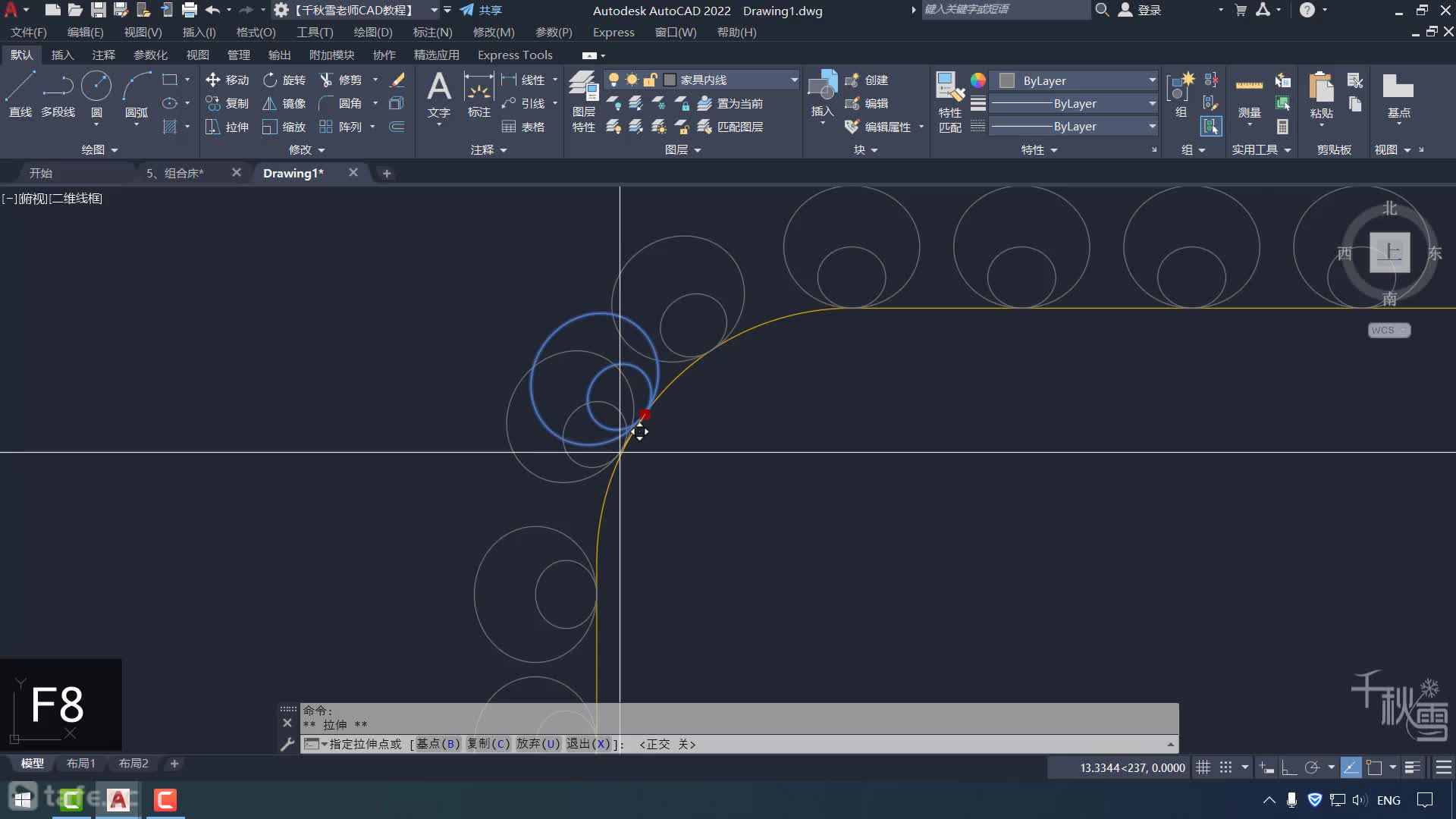1456x819 pixels.
Task: Click the Hatch tool icon
Action: pos(170,127)
